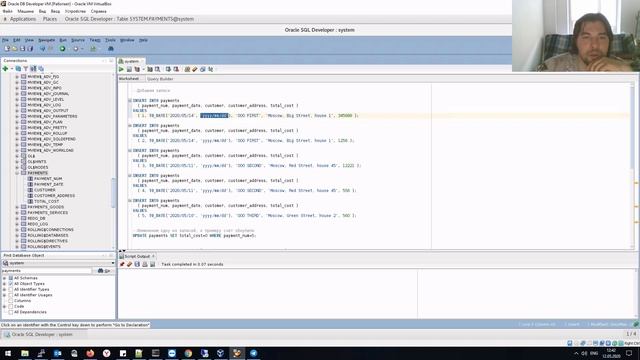The height and width of the screenshot is (360, 640).
Task: Click the New file icon in the main toolbar
Action: point(7,49)
